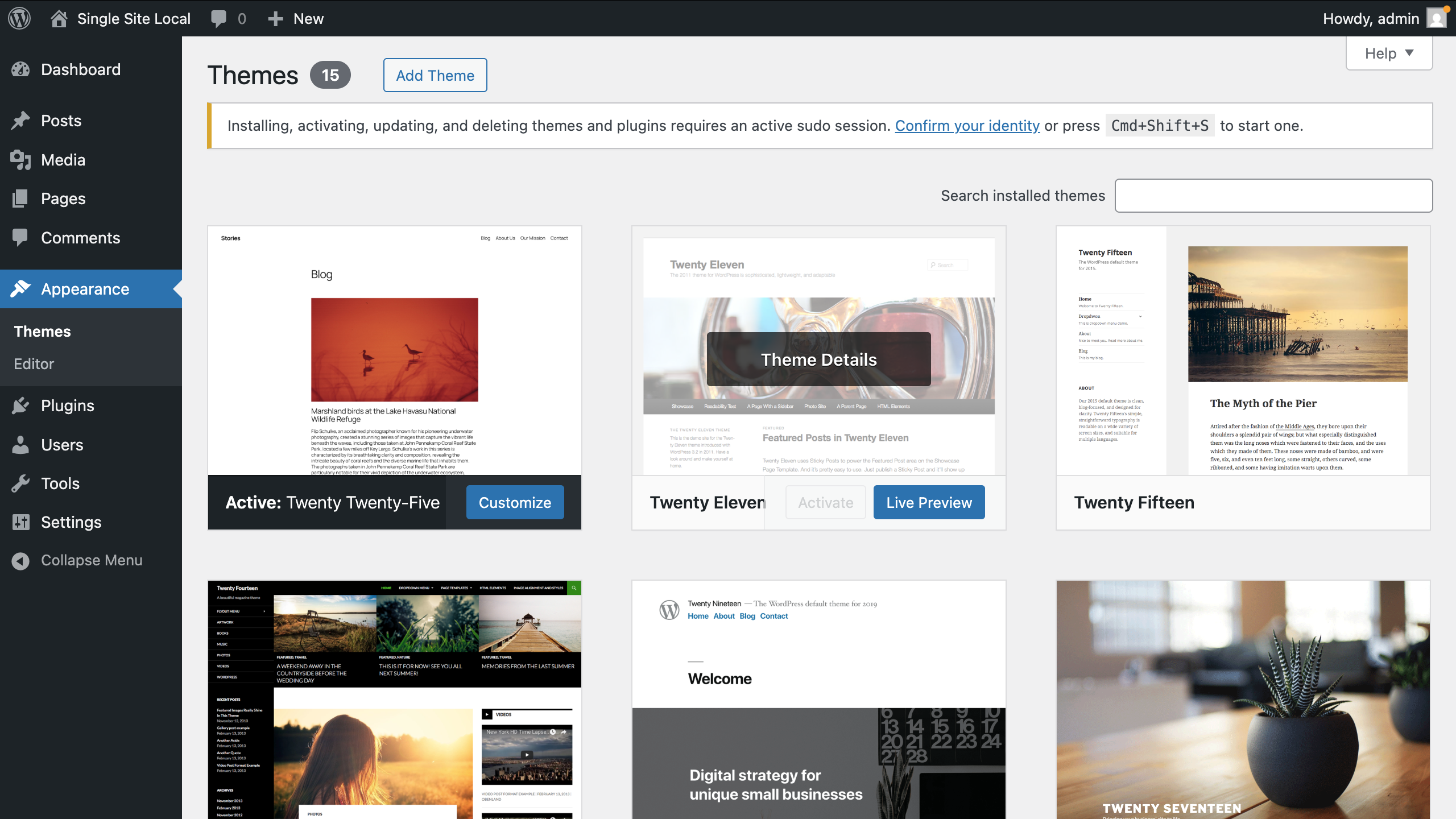
Task: Activate the Twenty Eleven theme
Action: coord(826,502)
